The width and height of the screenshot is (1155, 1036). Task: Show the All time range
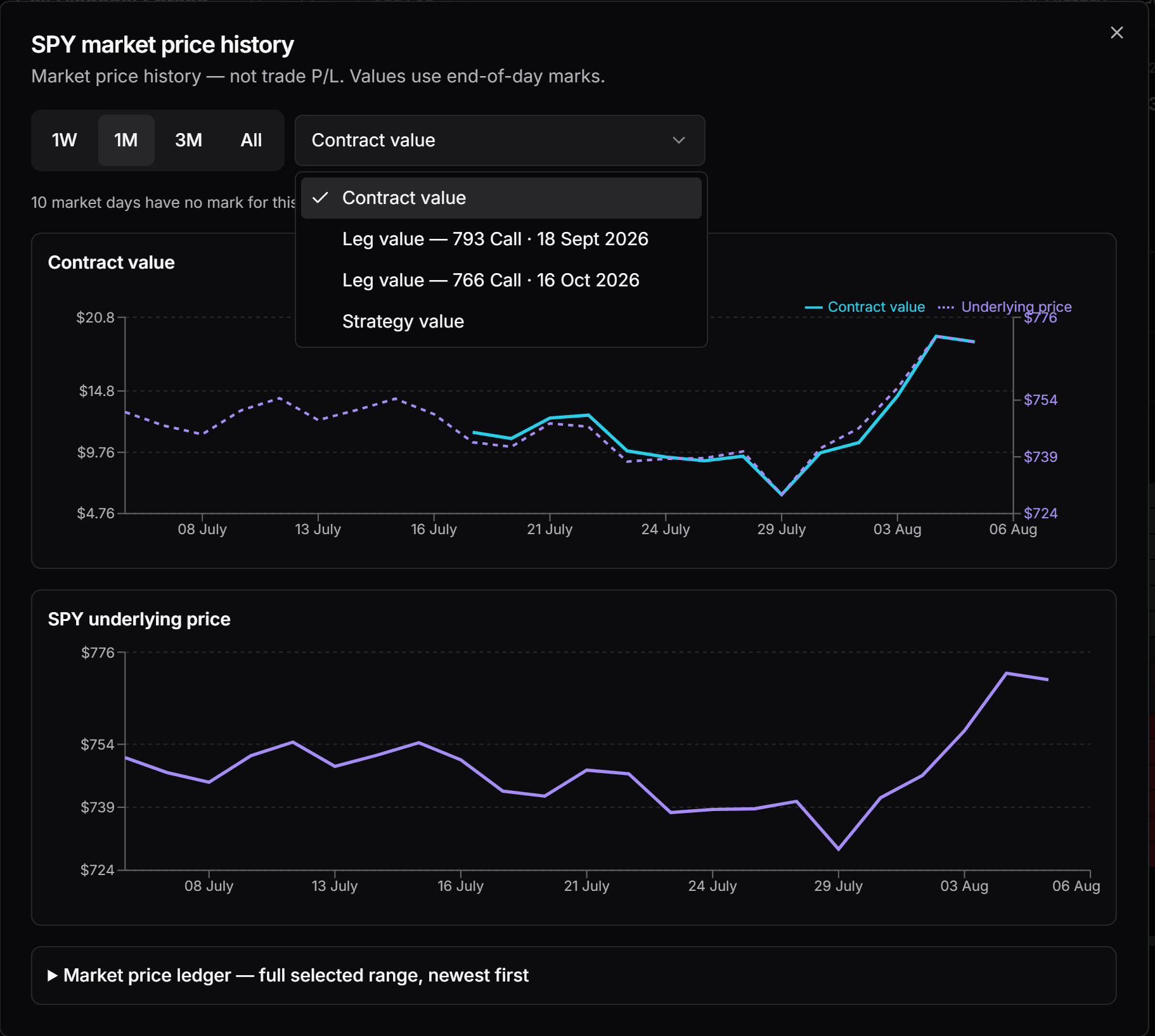click(x=251, y=140)
